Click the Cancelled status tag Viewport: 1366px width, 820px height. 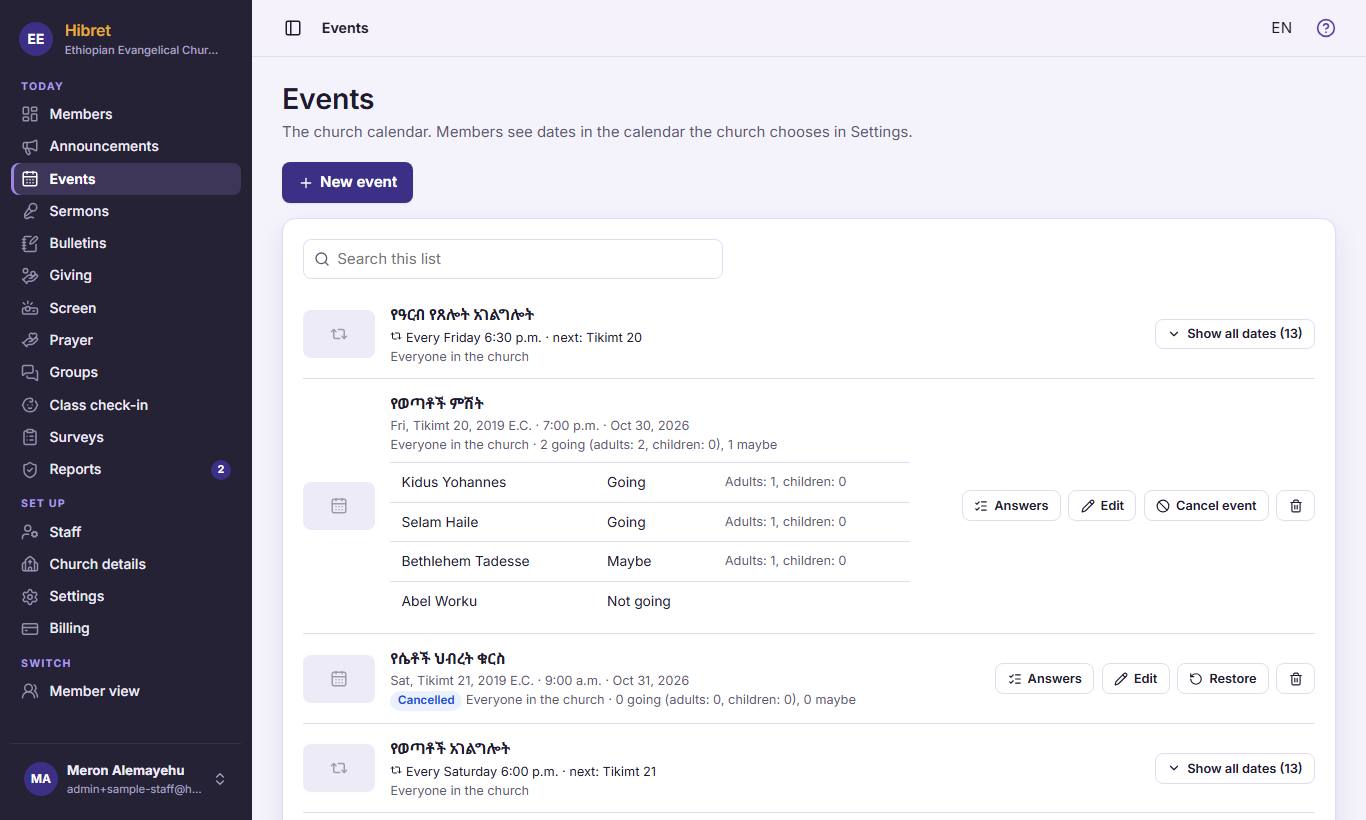coord(426,700)
